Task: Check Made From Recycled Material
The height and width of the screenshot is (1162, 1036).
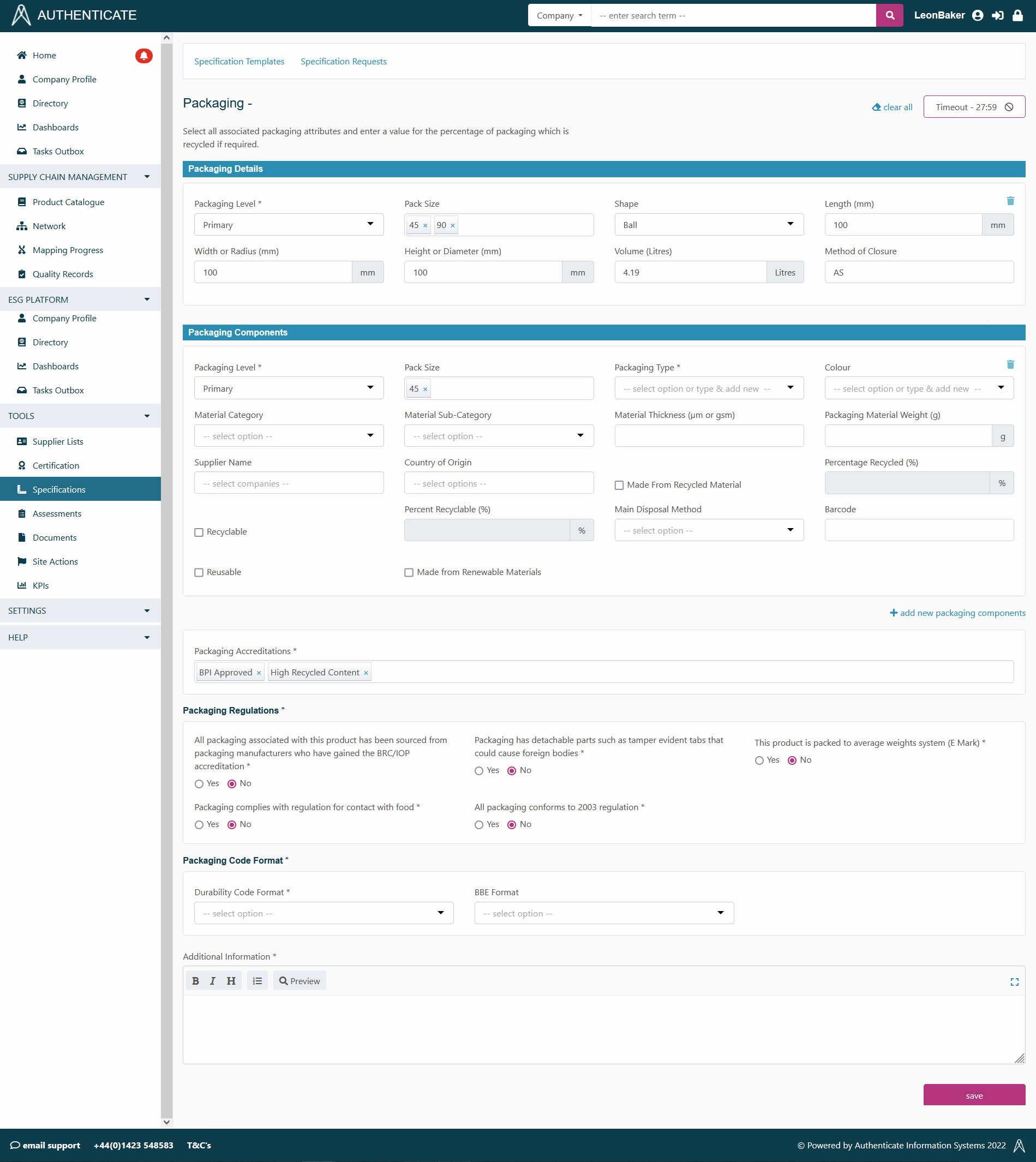Action: [619, 485]
